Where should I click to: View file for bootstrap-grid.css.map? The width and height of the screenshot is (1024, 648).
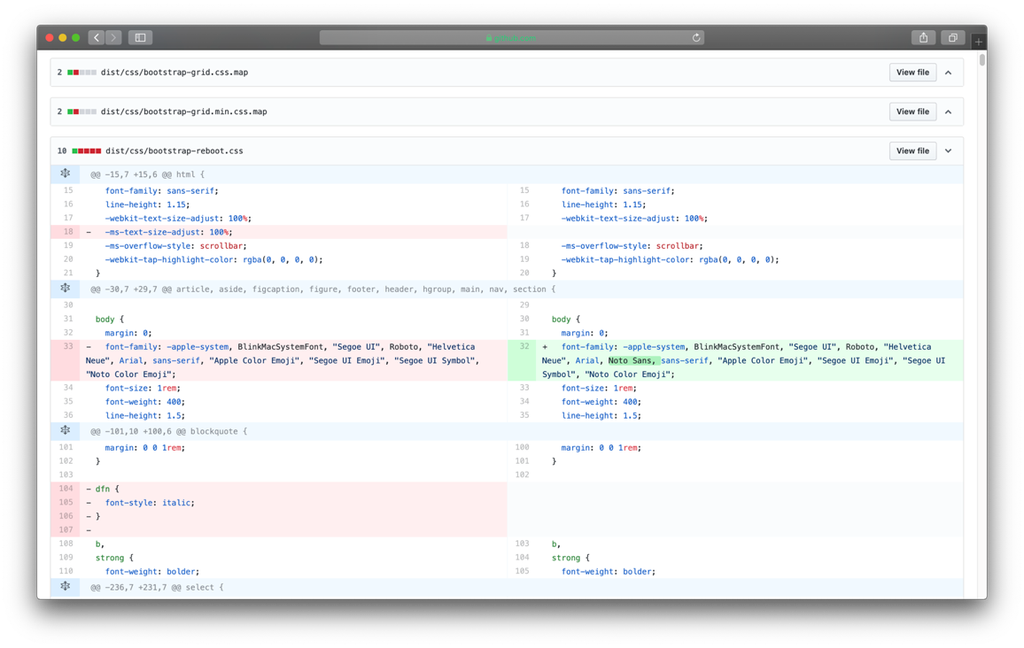(912, 73)
